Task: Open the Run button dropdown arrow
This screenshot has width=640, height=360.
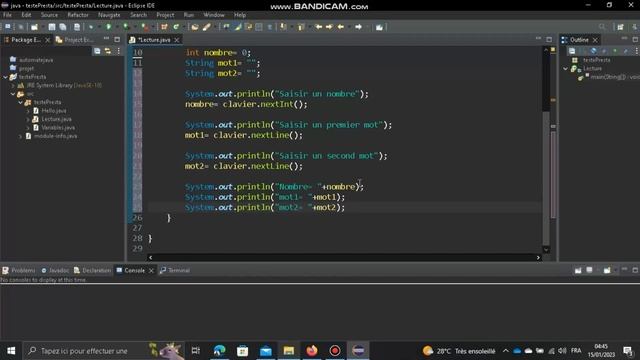Action: point(116,27)
